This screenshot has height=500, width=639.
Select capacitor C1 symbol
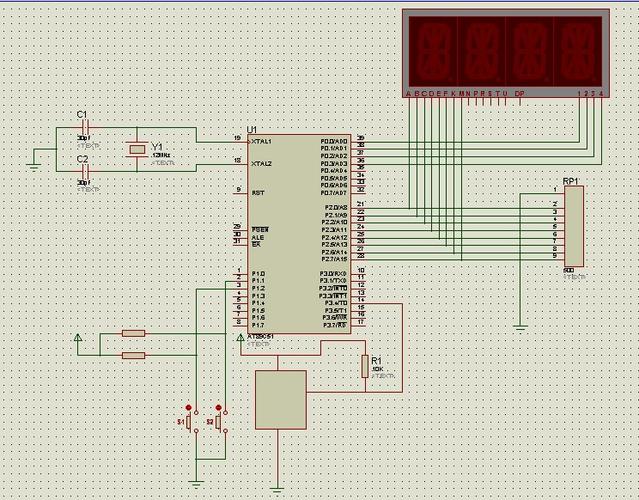point(85,128)
